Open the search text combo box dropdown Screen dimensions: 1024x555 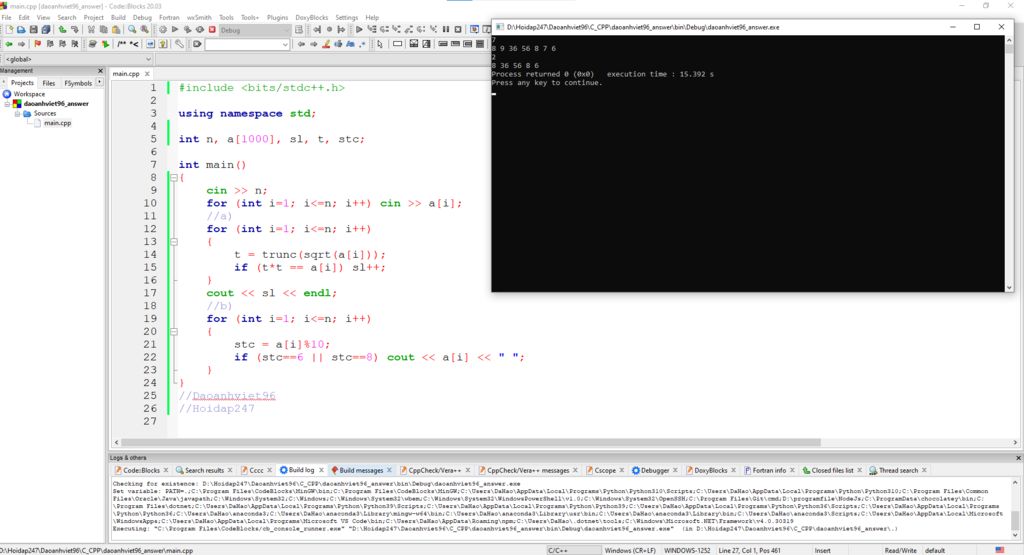pyautogui.click(x=285, y=44)
